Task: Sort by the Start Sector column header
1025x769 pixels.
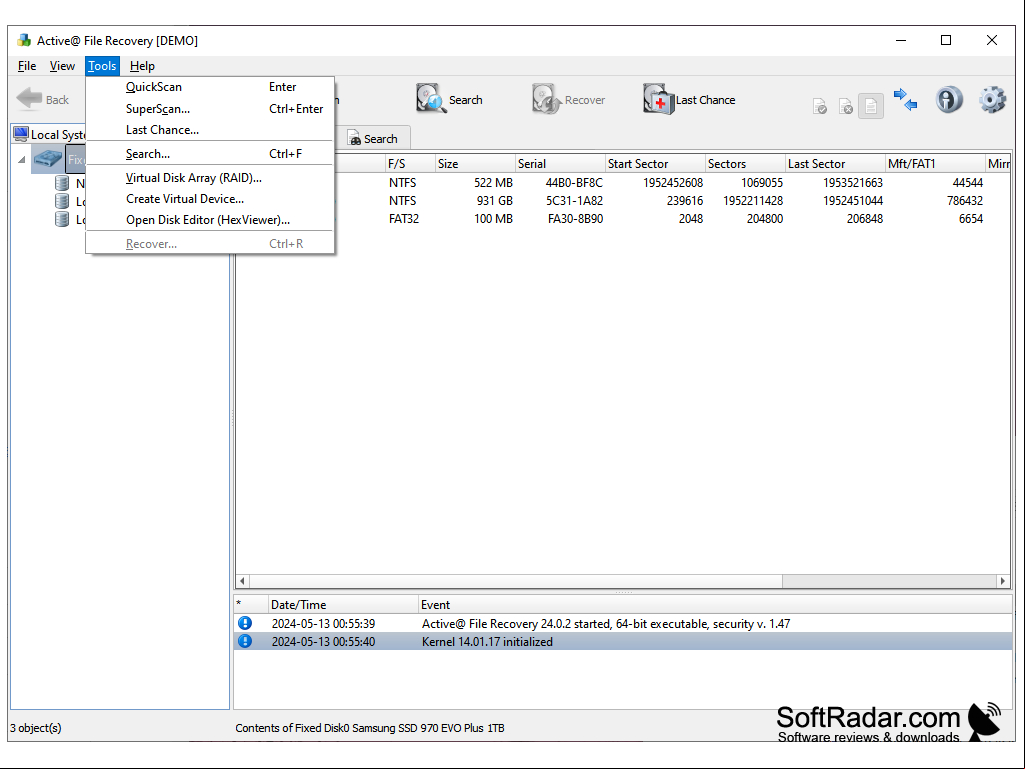Action: pos(655,163)
